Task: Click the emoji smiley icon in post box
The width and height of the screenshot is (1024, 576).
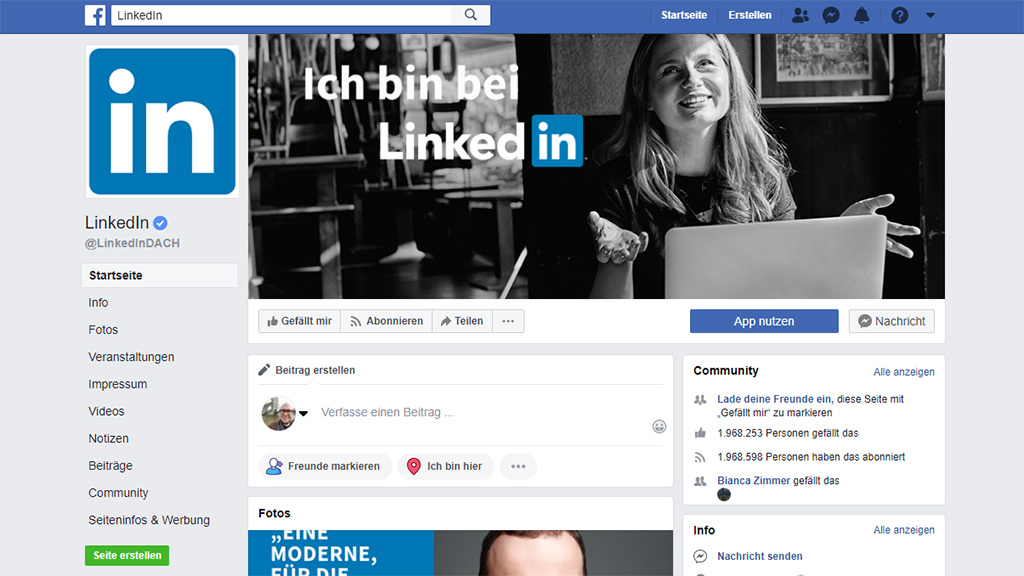Action: [x=659, y=426]
